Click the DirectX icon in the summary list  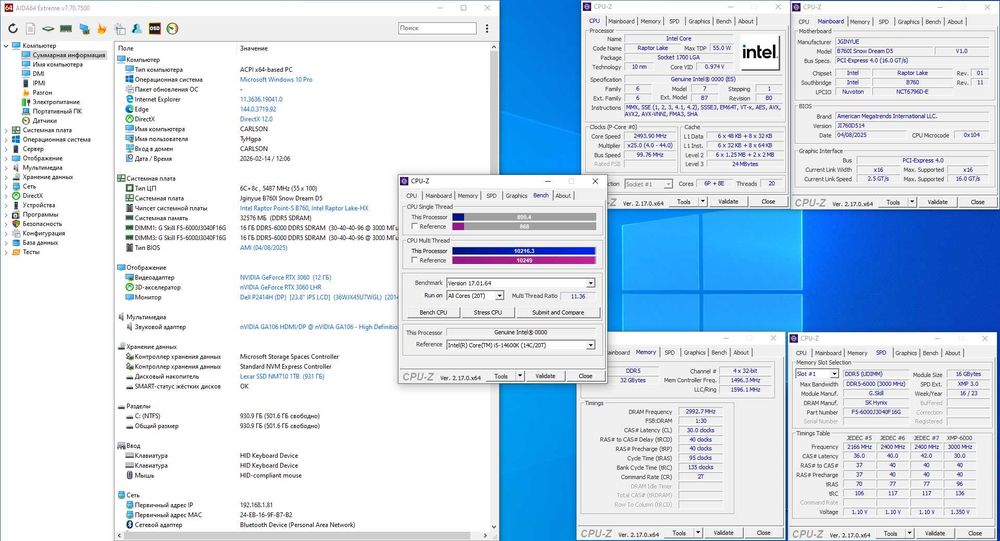point(129,119)
